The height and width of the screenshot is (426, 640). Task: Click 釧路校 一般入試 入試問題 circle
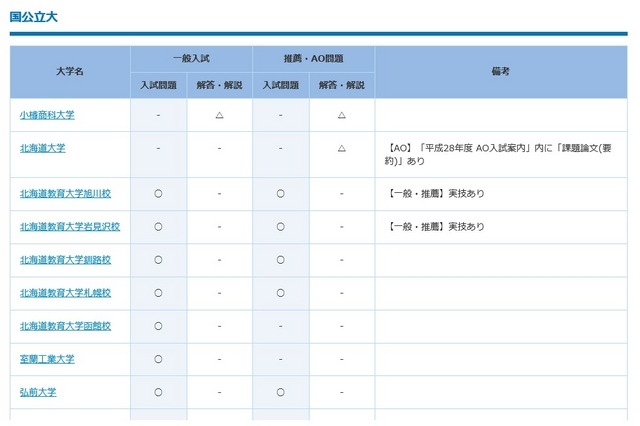click(158, 260)
